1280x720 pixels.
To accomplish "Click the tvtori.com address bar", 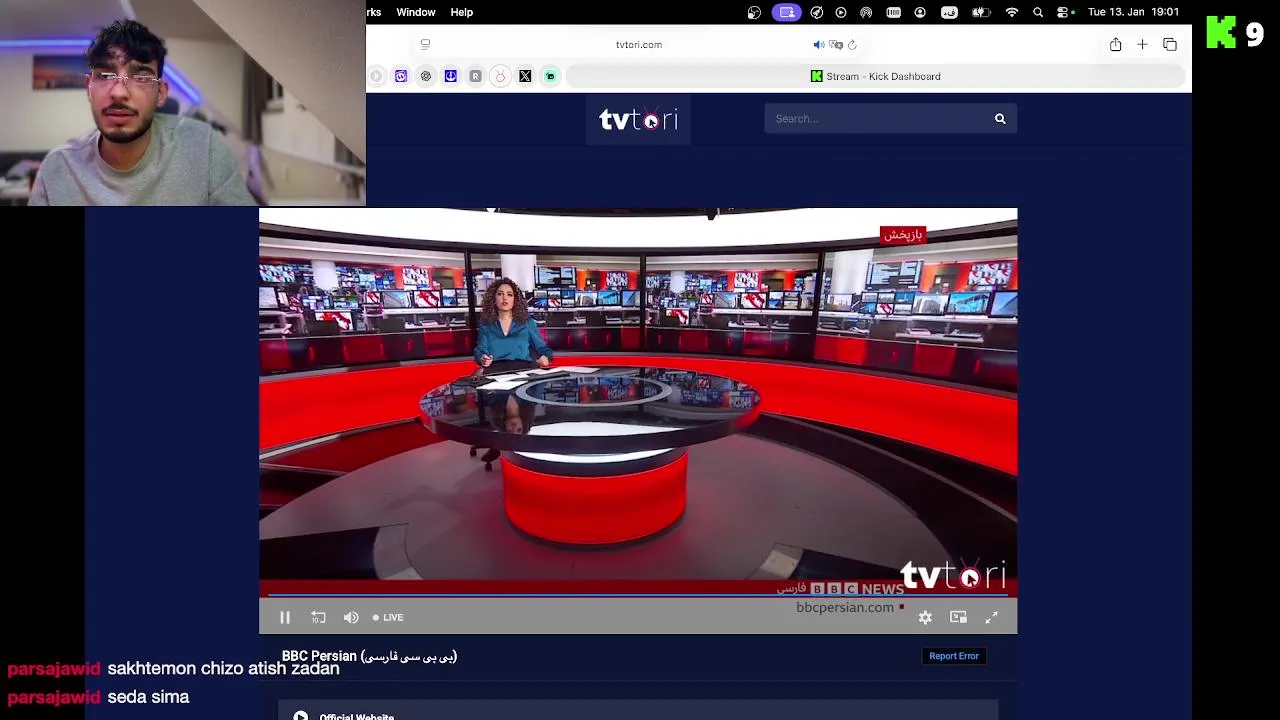I will tap(639, 44).
